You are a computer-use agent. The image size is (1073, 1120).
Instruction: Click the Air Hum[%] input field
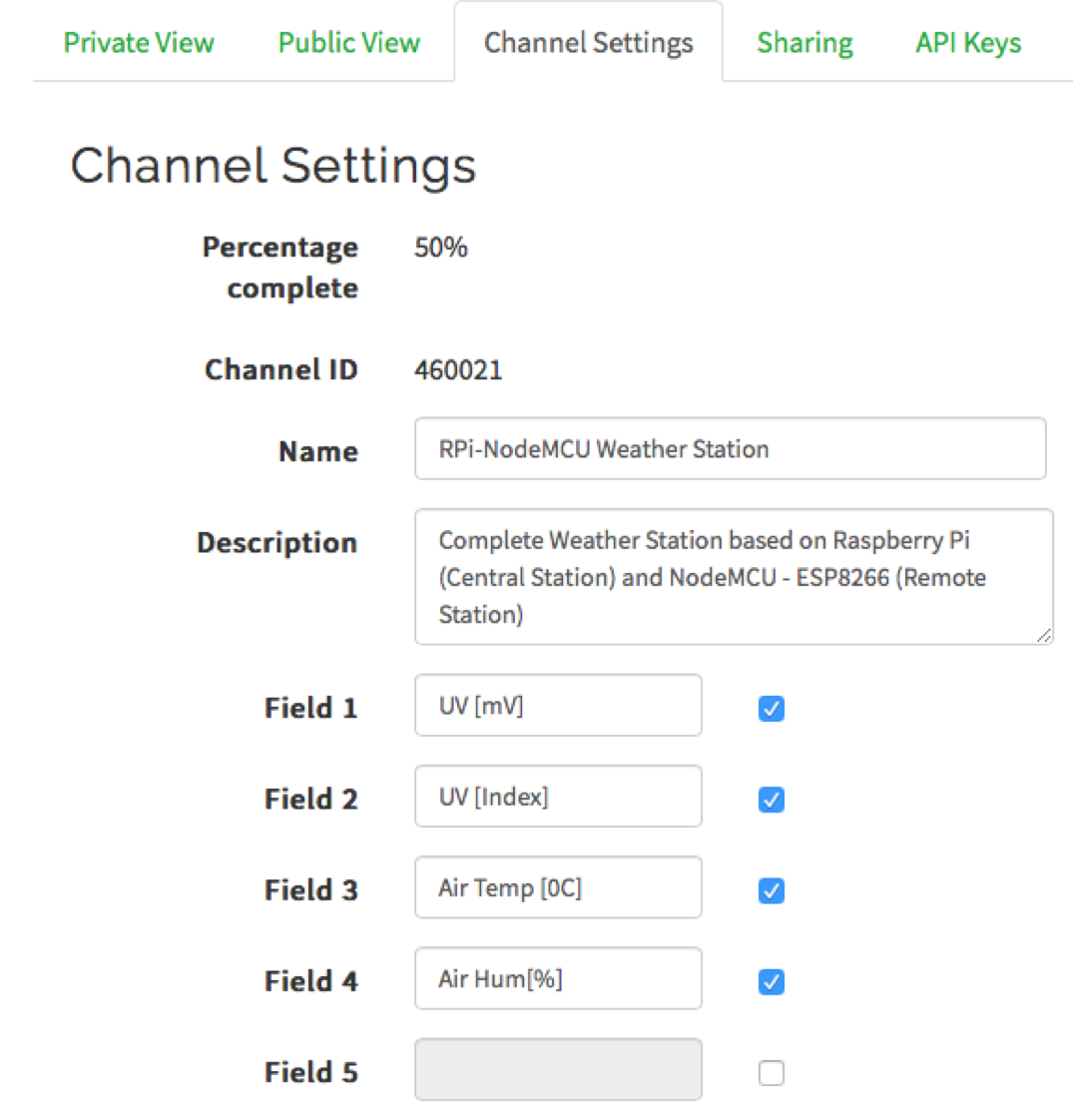click(x=558, y=979)
